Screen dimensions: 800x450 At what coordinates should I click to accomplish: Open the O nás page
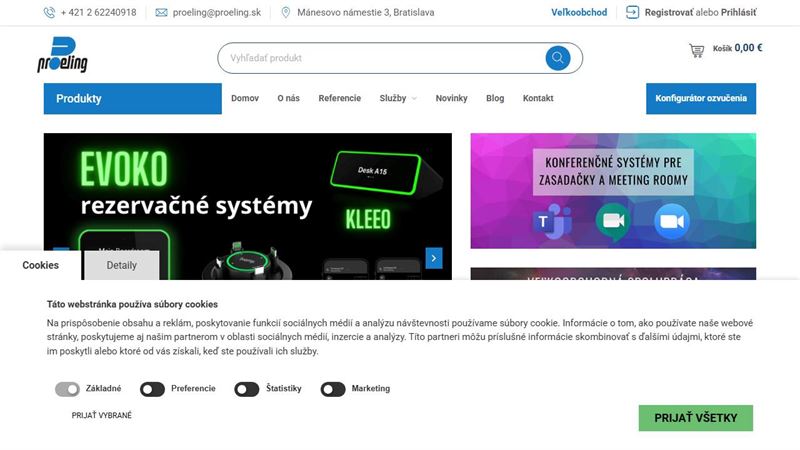coord(288,98)
